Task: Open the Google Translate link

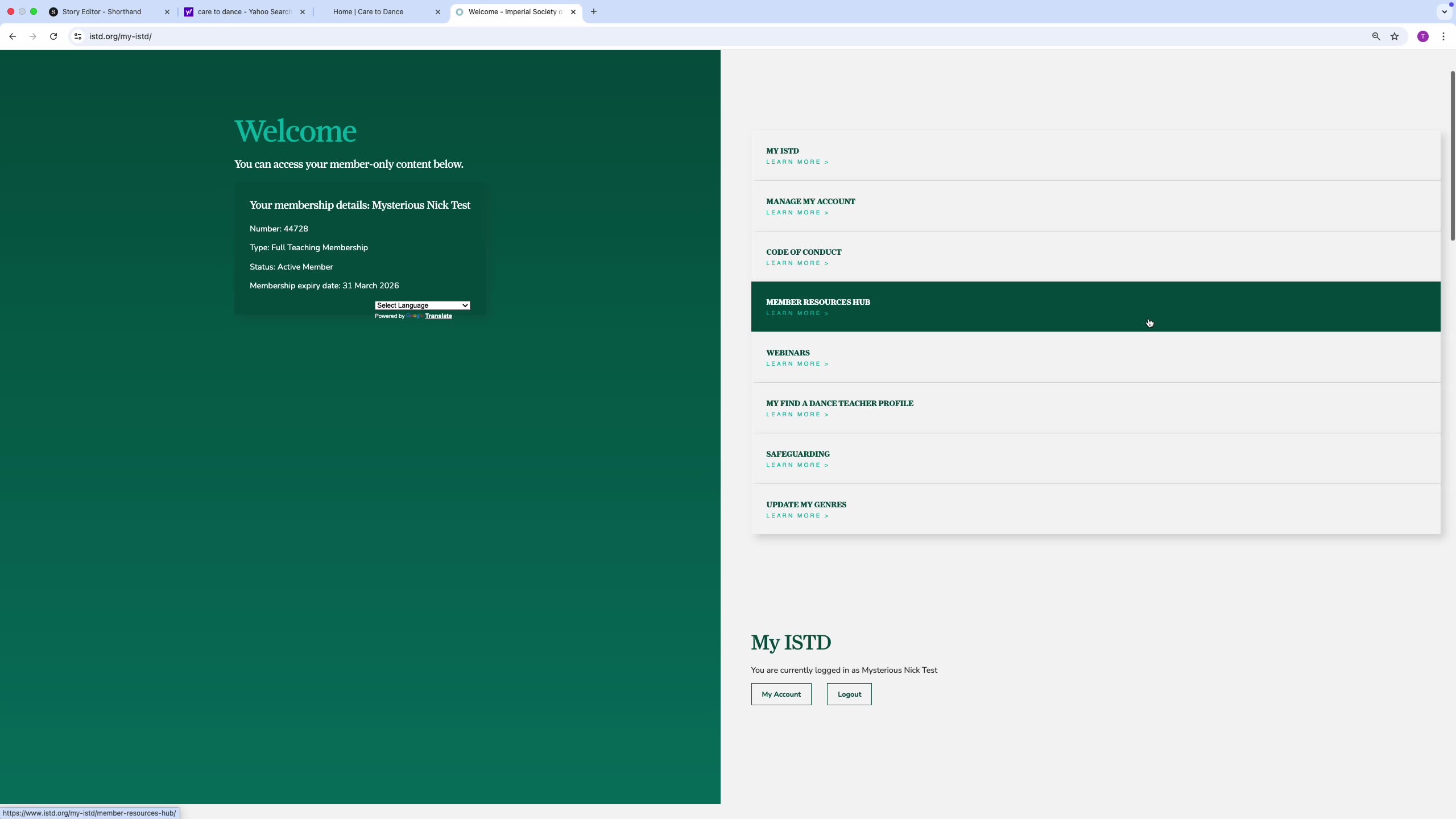Action: click(x=438, y=316)
